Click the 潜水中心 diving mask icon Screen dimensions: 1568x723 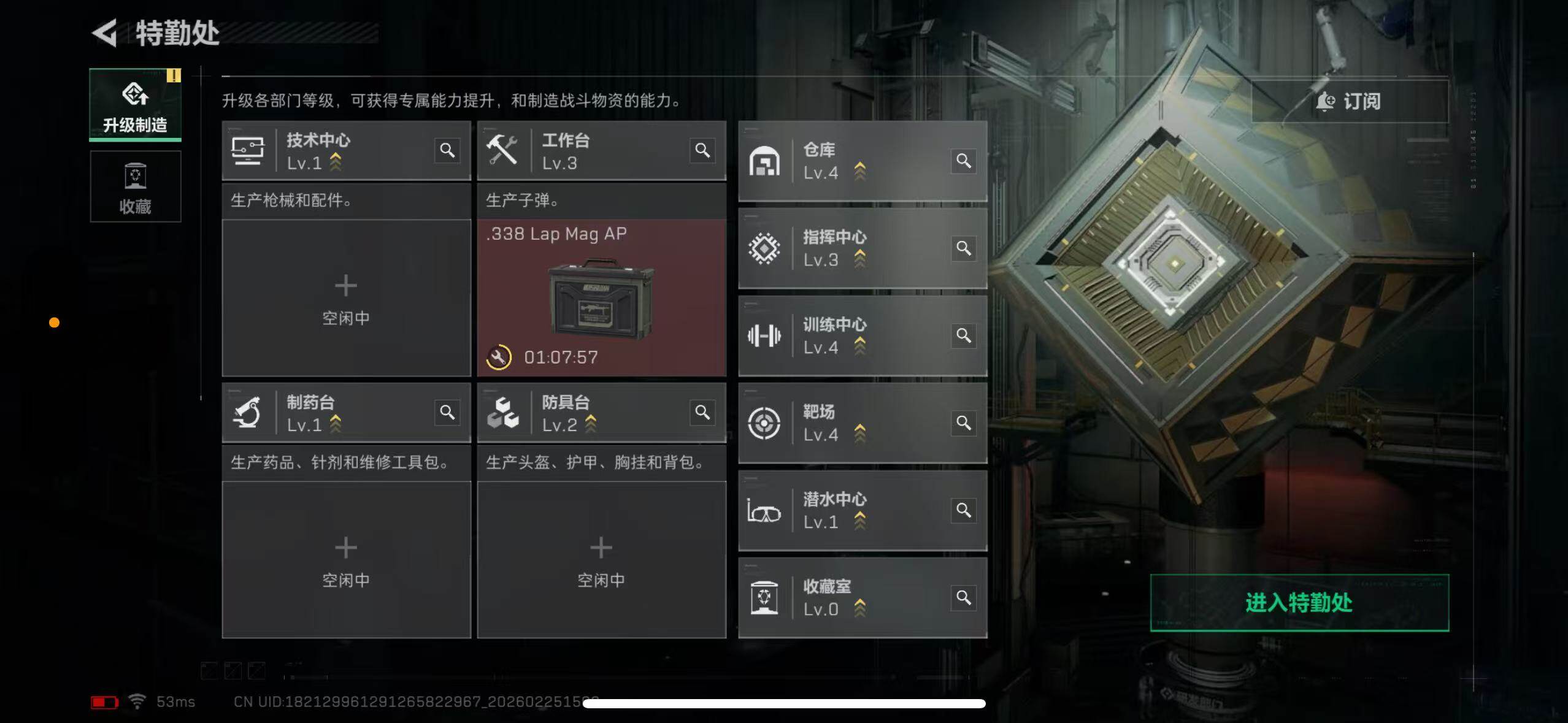[x=764, y=511]
